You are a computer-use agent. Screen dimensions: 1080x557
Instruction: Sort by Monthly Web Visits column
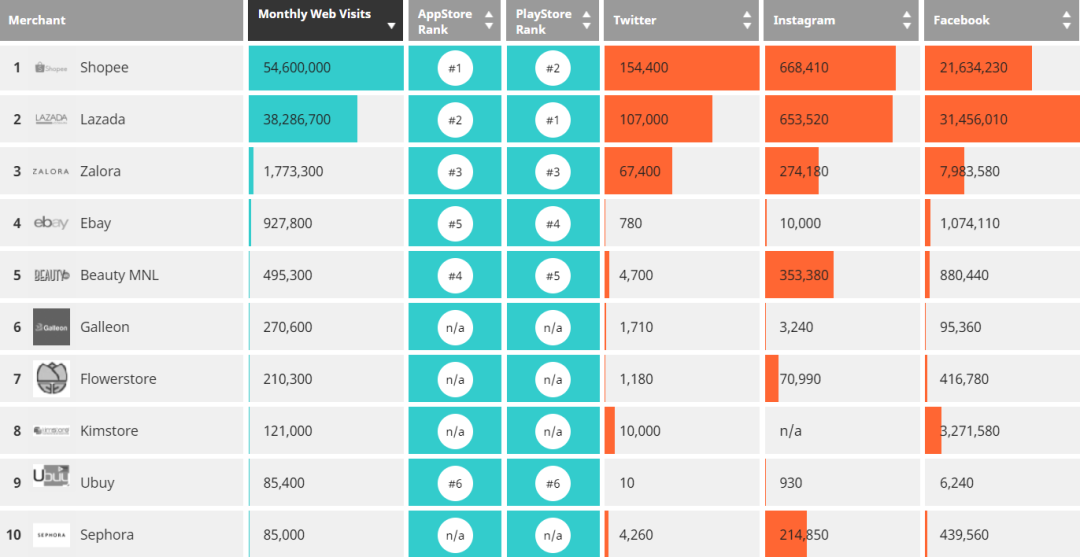tap(326, 20)
